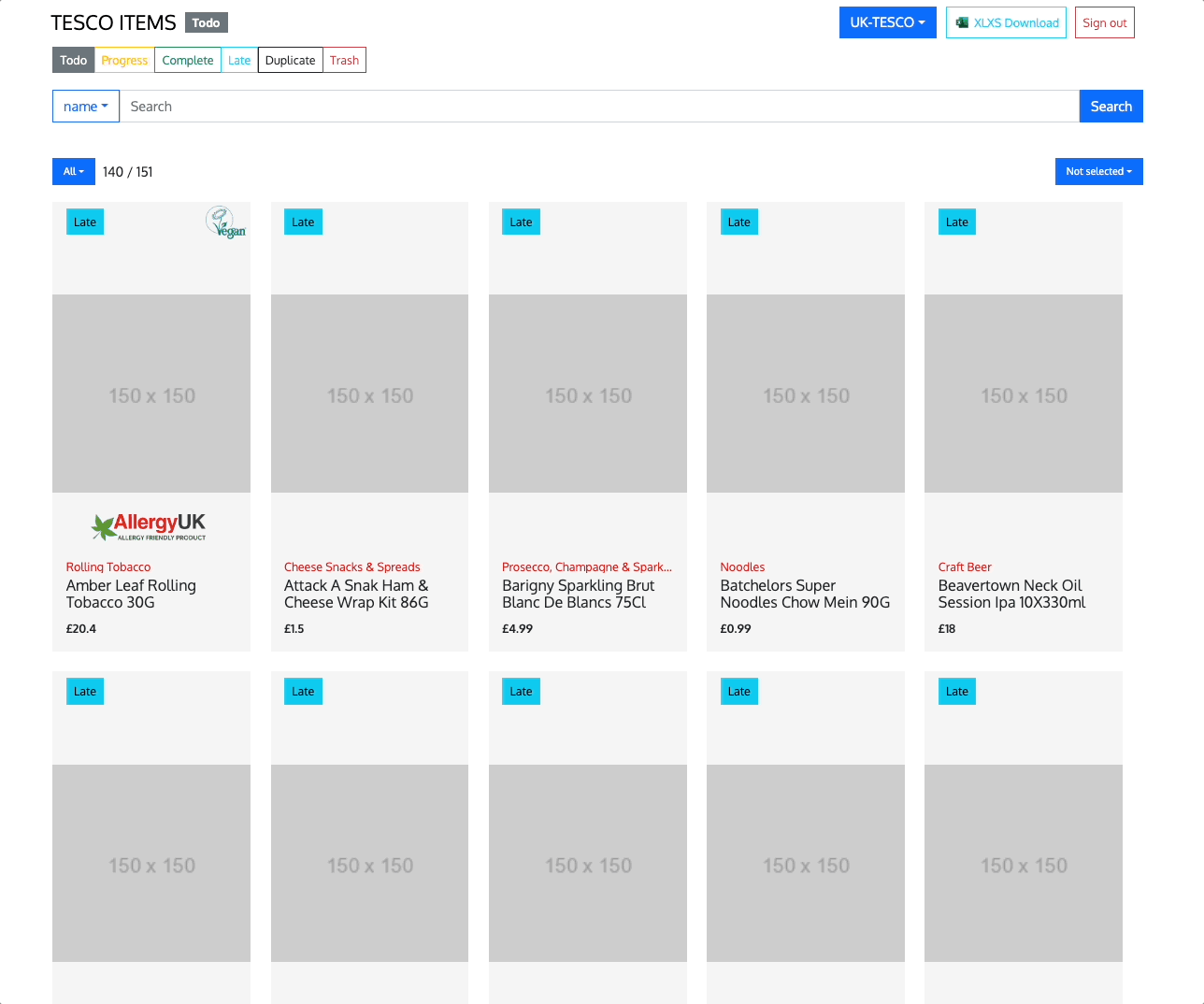Open the Rolling Tobacco category link
1204x1004 pixels.
pyautogui.click(x=108, y=567)
